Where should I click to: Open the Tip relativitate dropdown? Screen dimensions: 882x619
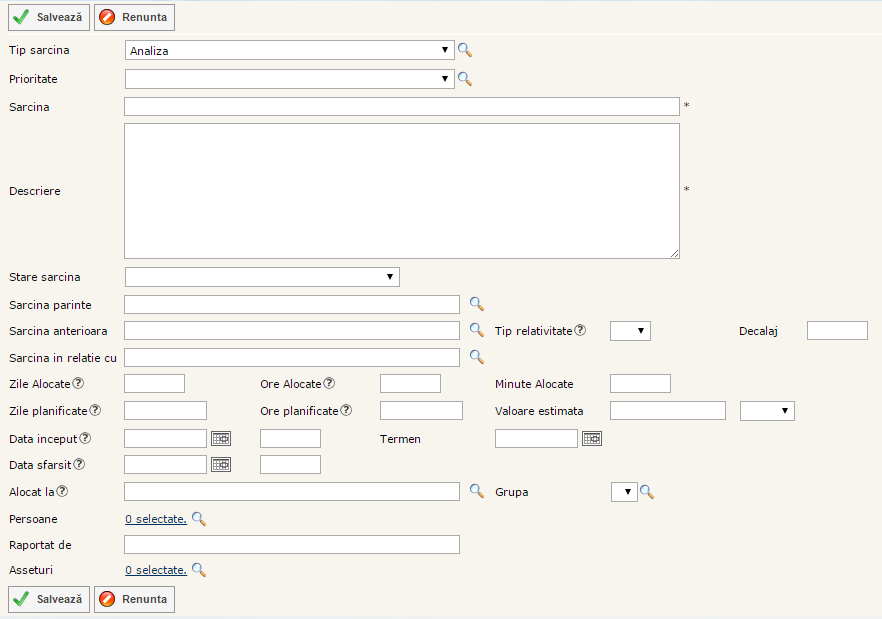coord(630,331)
